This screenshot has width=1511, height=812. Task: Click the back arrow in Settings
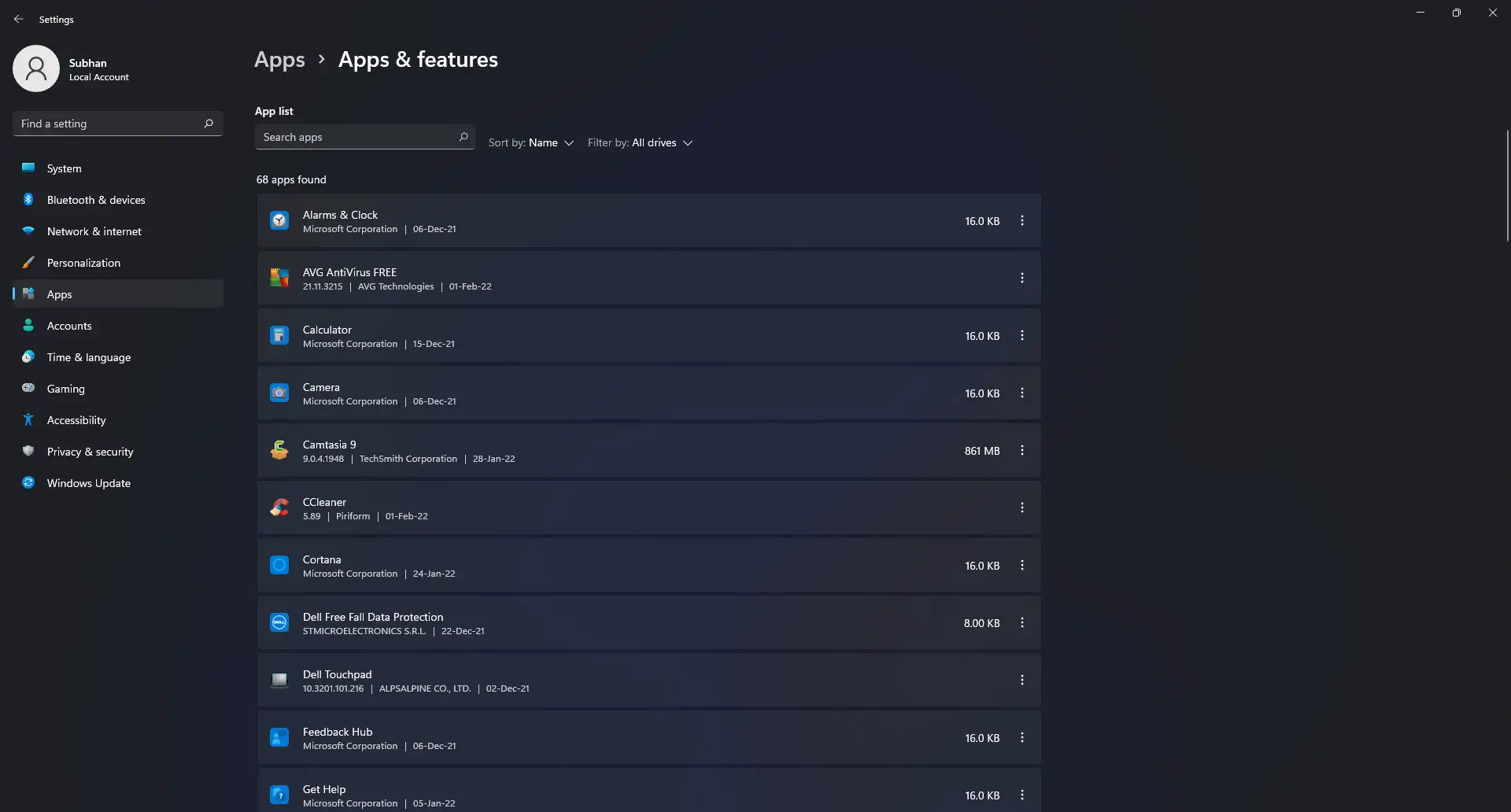19,19
